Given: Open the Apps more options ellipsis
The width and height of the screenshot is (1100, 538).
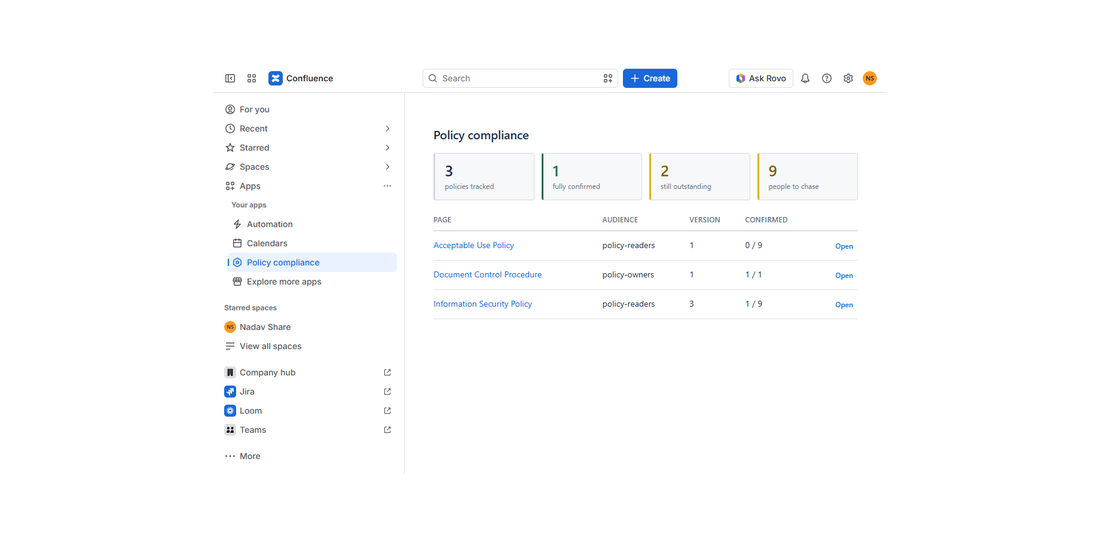Looking at the screenshot, I should click(x=387, y=186).
